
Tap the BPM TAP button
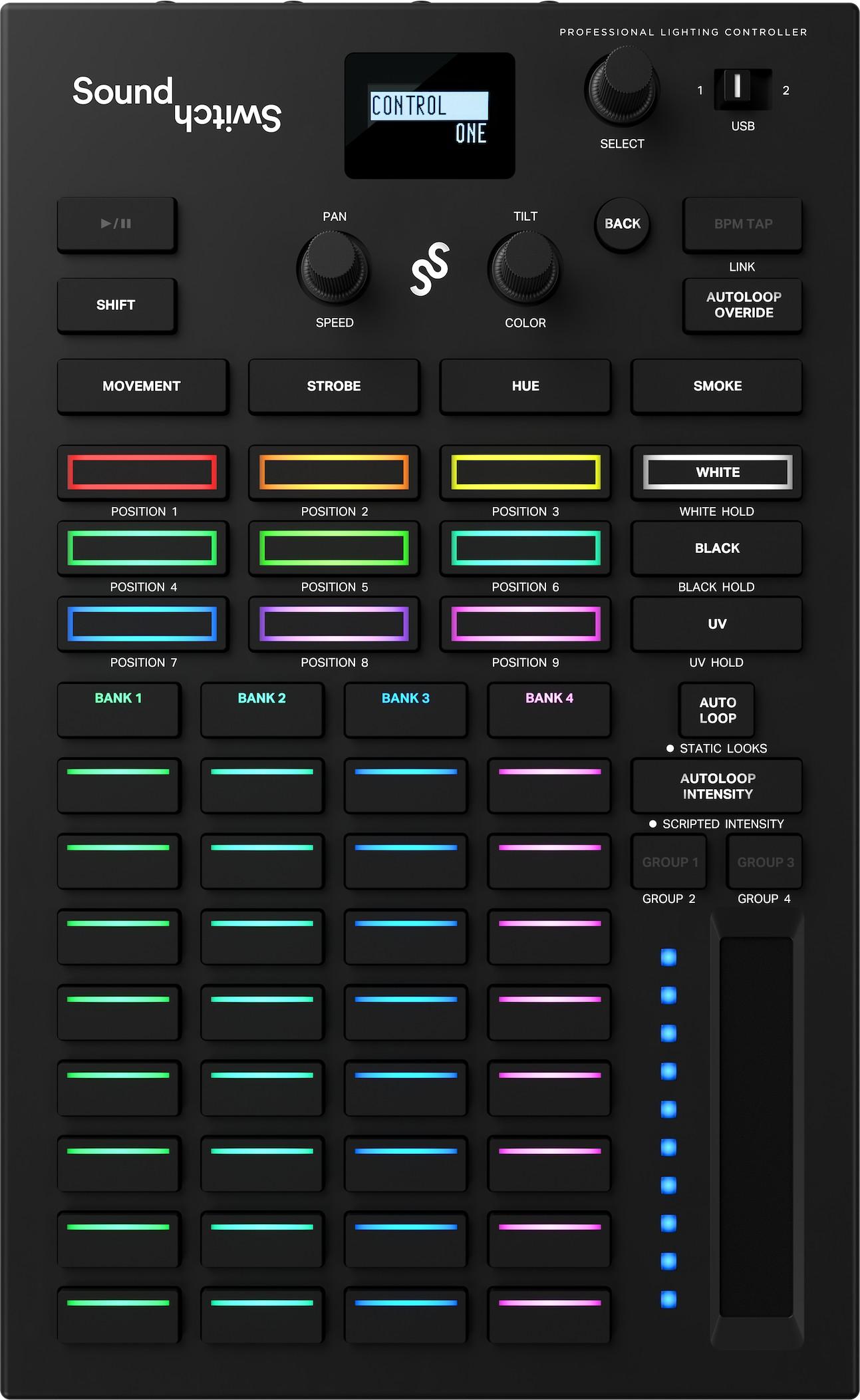[x=742, y=224]
